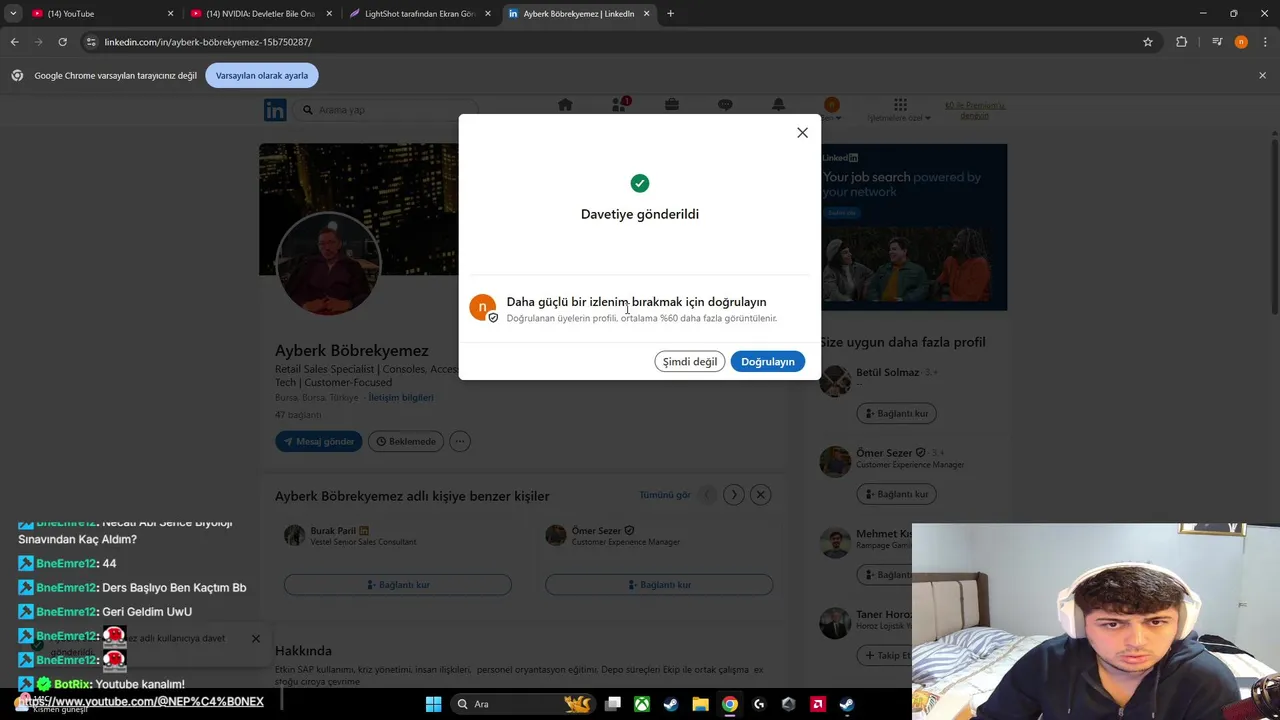Open LinkedIn Home icon
The height and width of the screenshot is (720, 1280).
click(x=565, y=106)
